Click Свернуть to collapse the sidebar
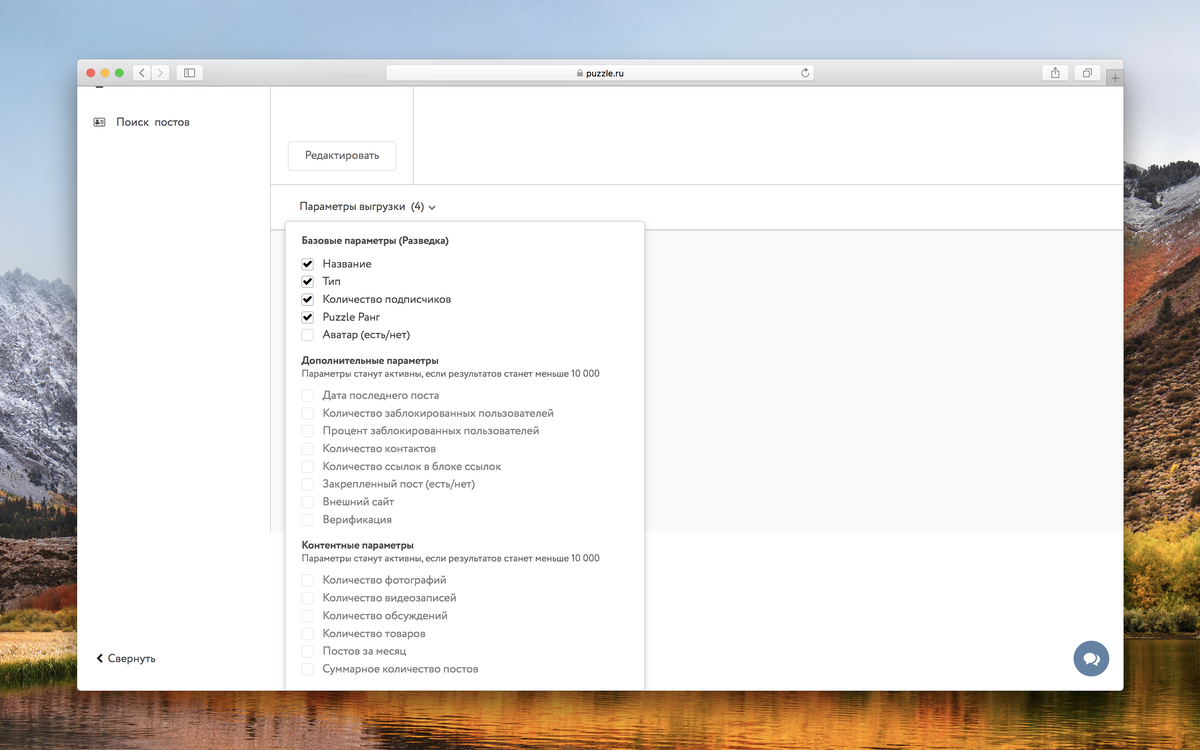The height and width of the screenshot is (750, 1200). tap(126, 659)
